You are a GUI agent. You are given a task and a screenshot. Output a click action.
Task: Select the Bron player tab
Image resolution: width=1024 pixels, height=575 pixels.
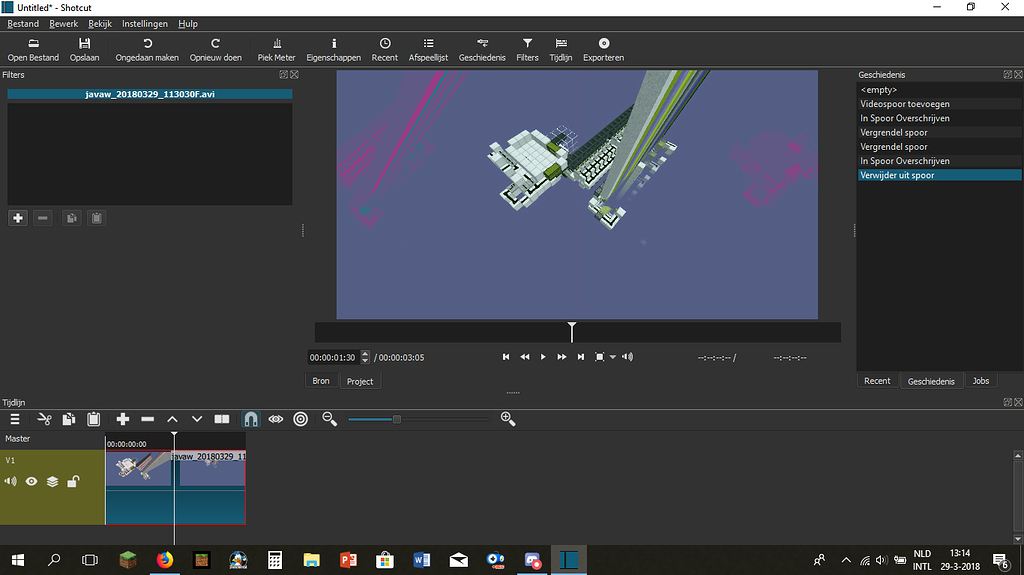pyautogui.click(x=321, y=381)
